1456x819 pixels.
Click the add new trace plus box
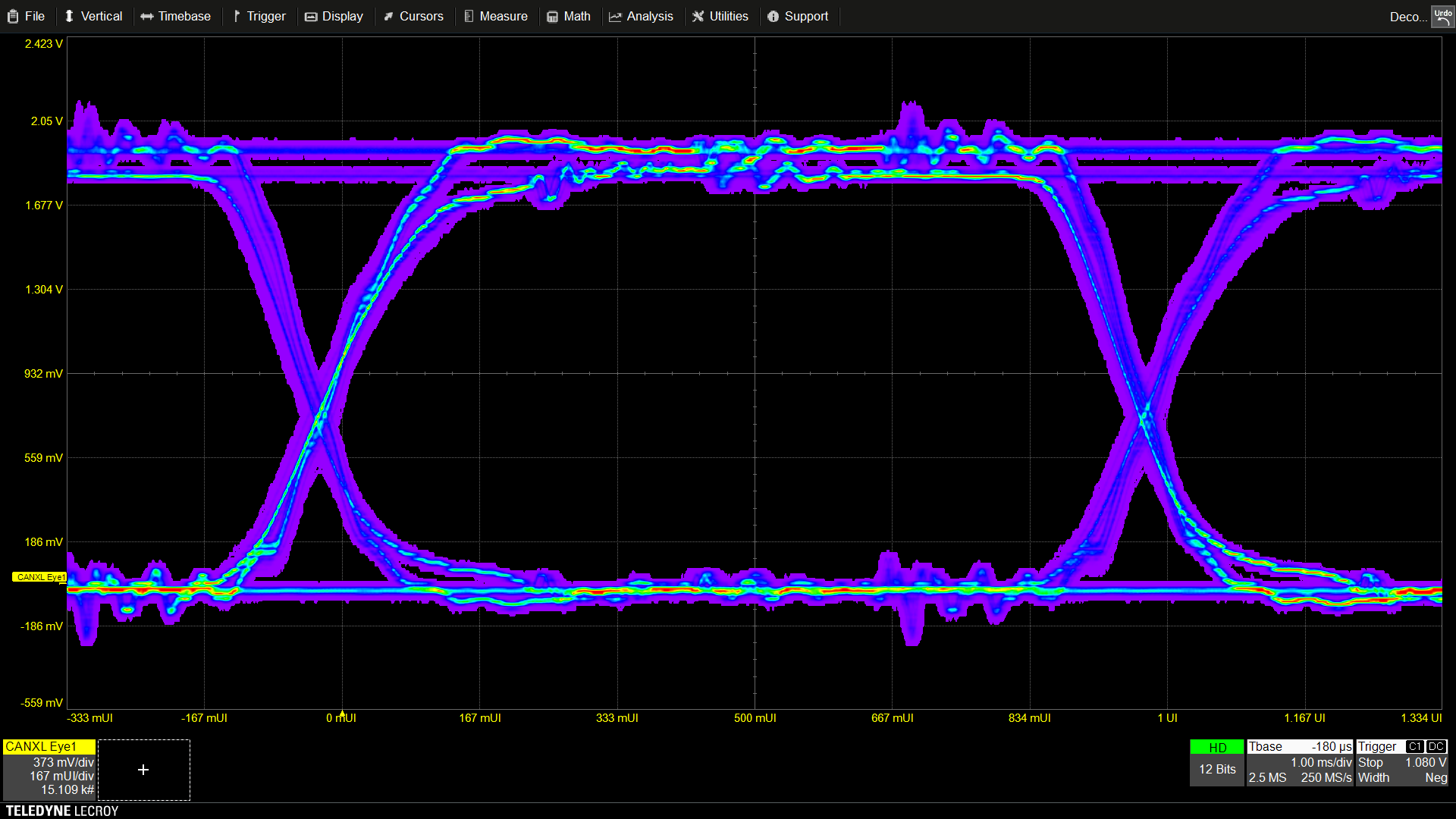pos(143,770)
